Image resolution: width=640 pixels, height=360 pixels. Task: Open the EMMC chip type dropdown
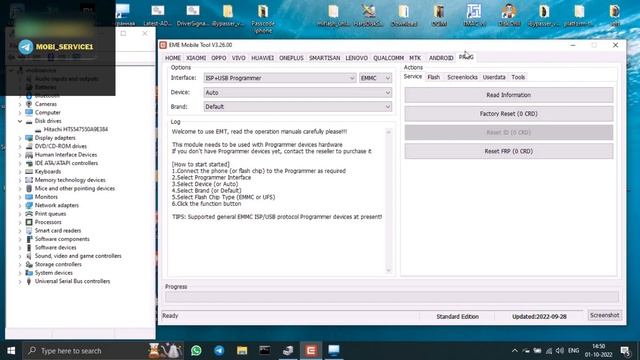[375, 78]
